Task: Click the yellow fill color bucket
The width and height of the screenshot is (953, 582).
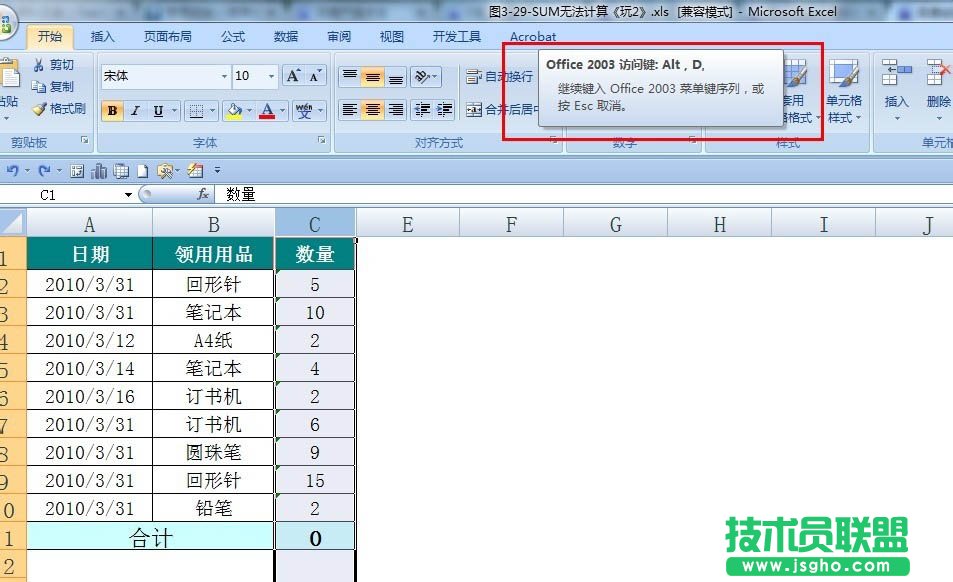Action: coord(235,111)
